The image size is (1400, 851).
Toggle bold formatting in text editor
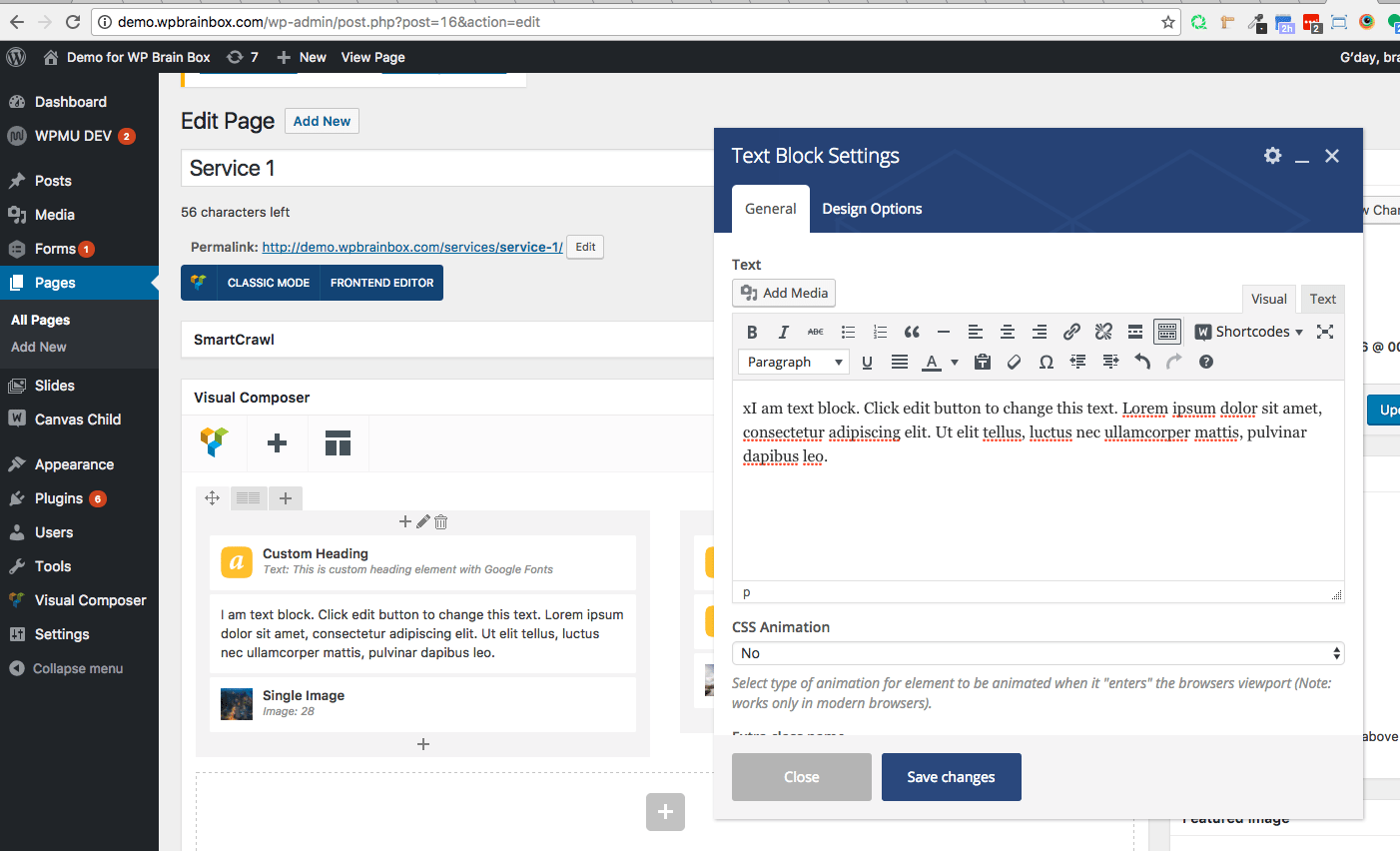pos(752,332)
